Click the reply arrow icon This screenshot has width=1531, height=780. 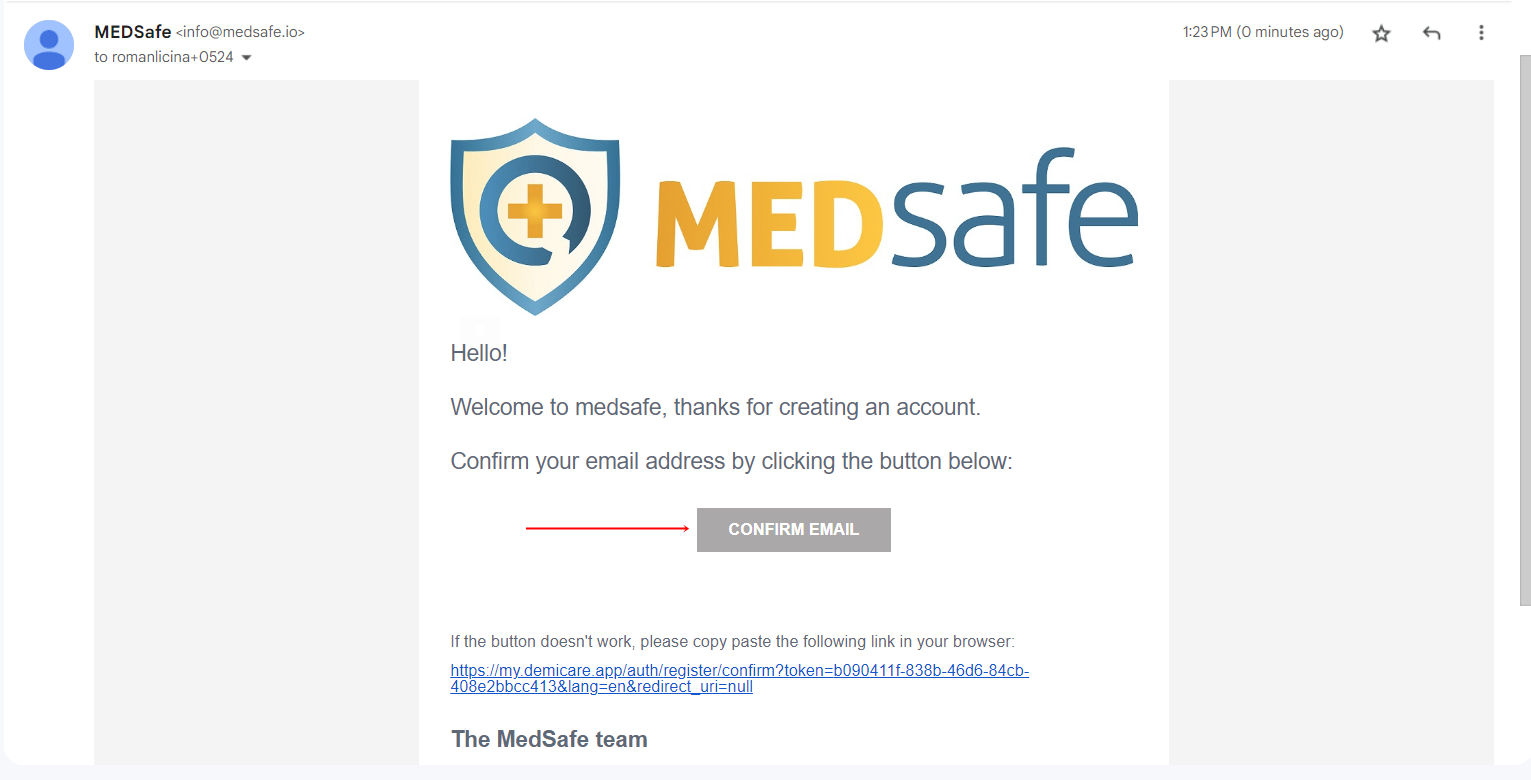pyautogui.click(x=1431, y=34)
